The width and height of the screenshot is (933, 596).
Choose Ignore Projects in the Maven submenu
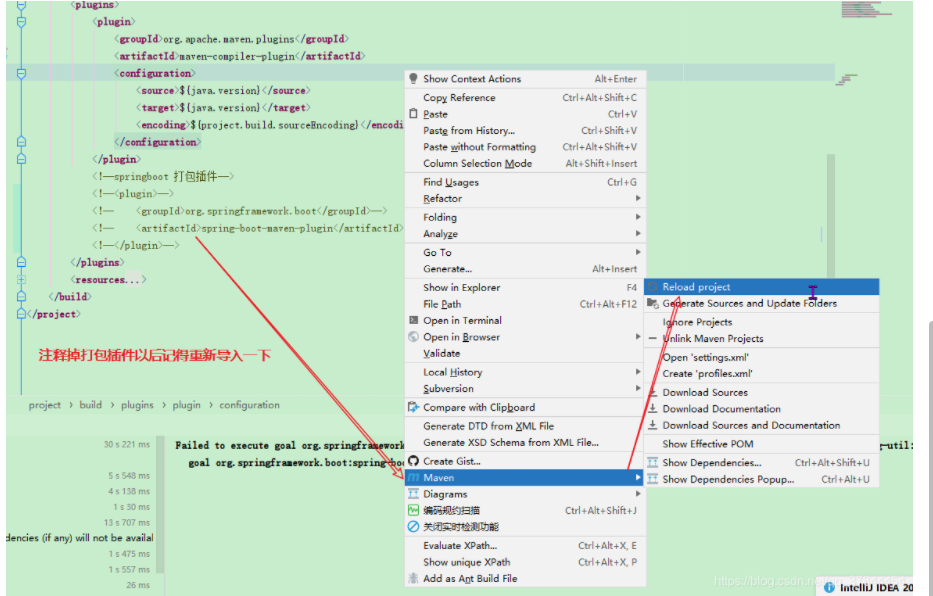(x=762, y=322)
